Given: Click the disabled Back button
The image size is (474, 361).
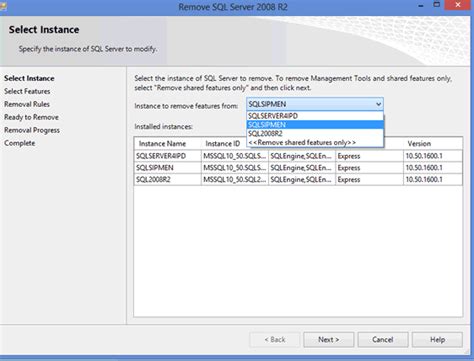Looking at the screenshot, I should click(275, 340).
